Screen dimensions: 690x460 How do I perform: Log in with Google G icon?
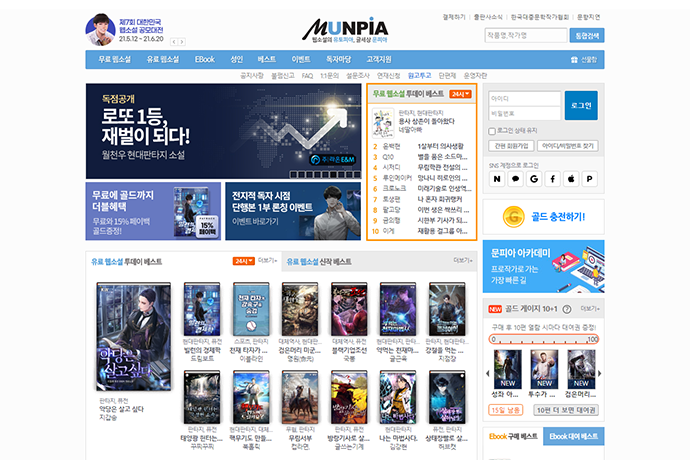(x=534, y=179)
